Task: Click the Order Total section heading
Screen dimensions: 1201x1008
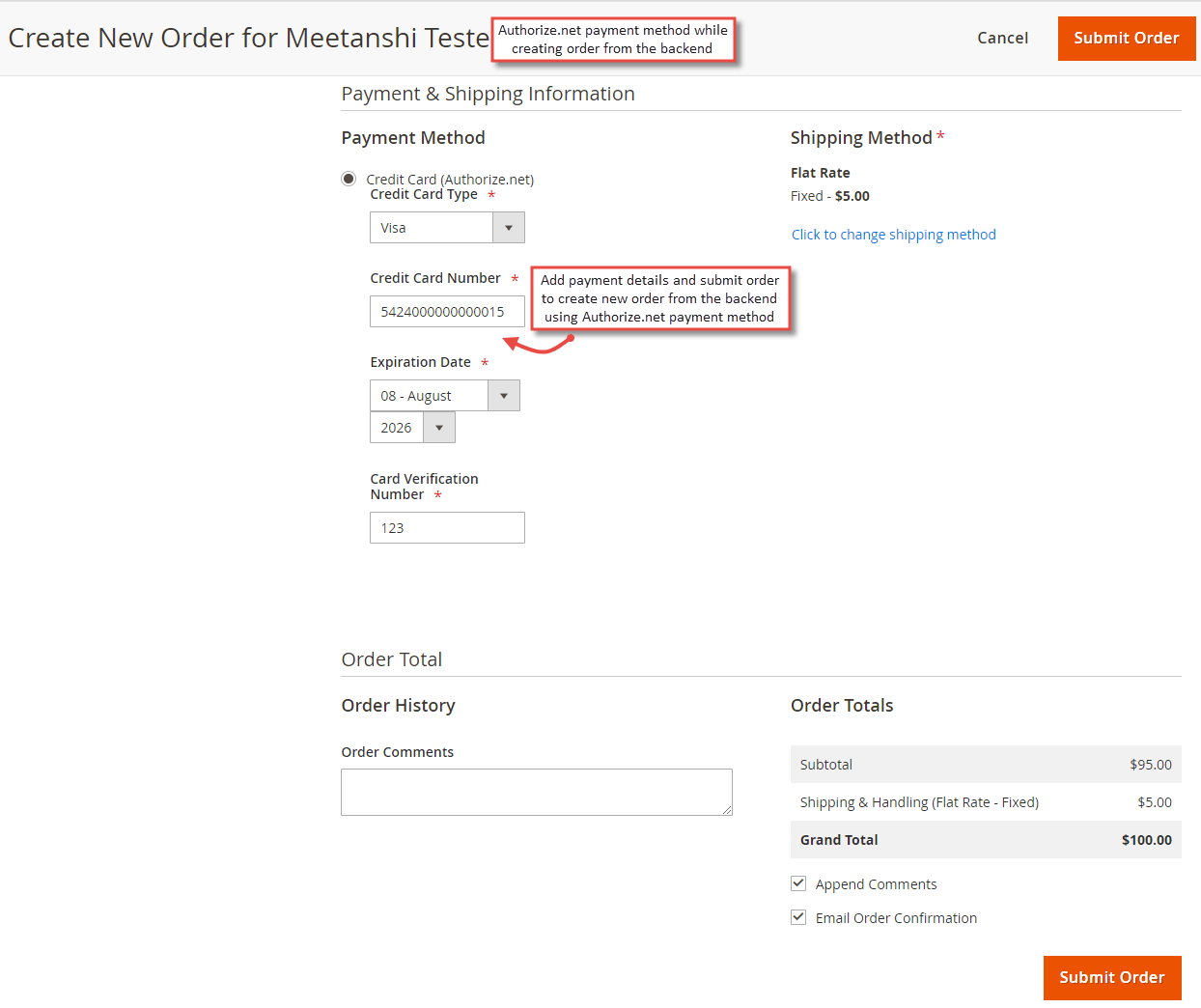Action: click(392, 659)
